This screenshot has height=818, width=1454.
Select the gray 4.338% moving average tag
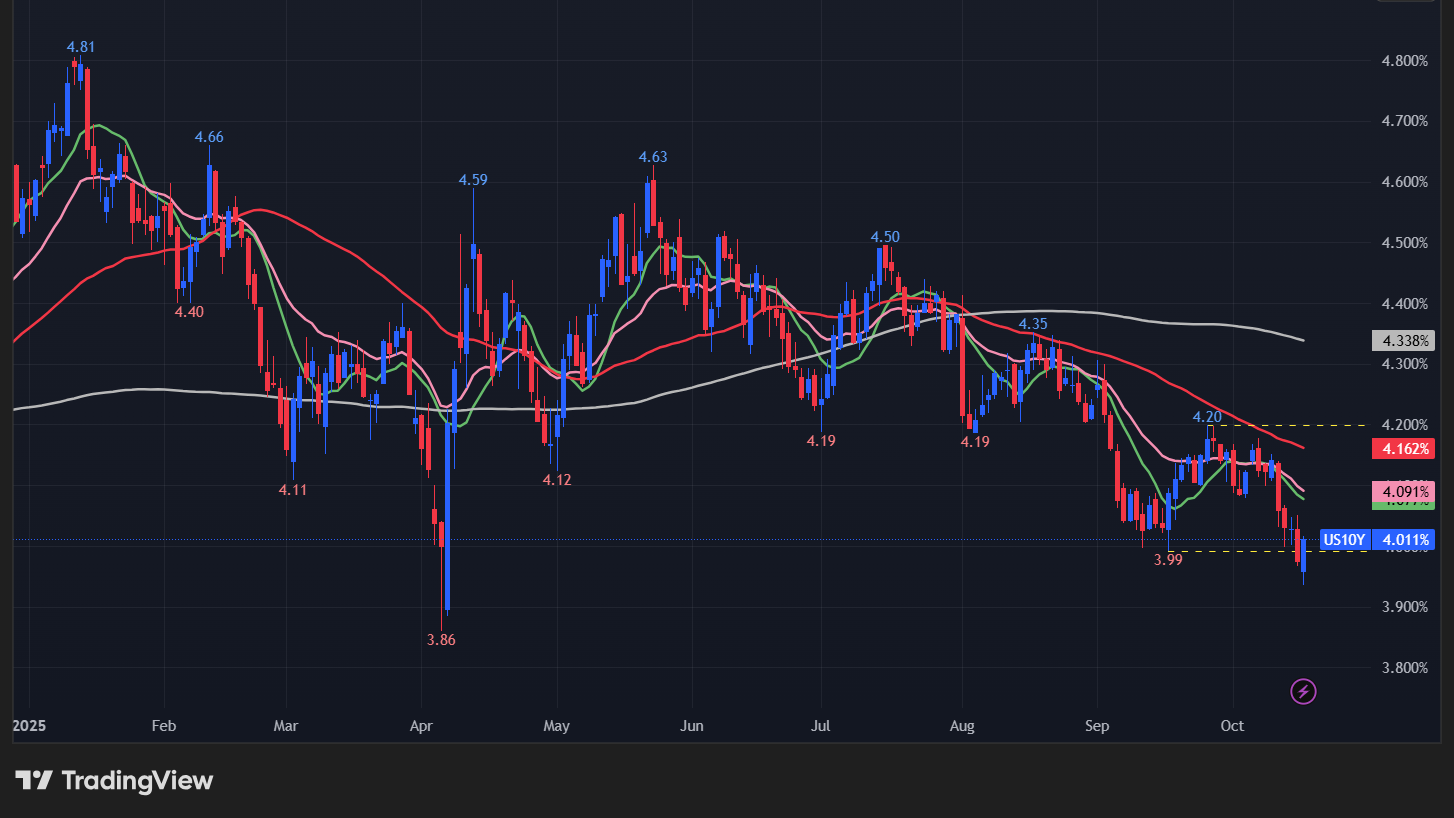pos(1407,341)
